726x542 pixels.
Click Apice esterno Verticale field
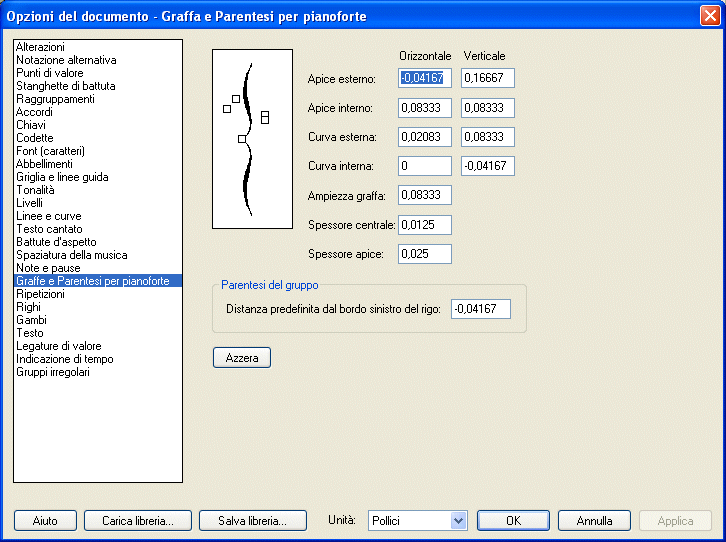tap(488, 78)
